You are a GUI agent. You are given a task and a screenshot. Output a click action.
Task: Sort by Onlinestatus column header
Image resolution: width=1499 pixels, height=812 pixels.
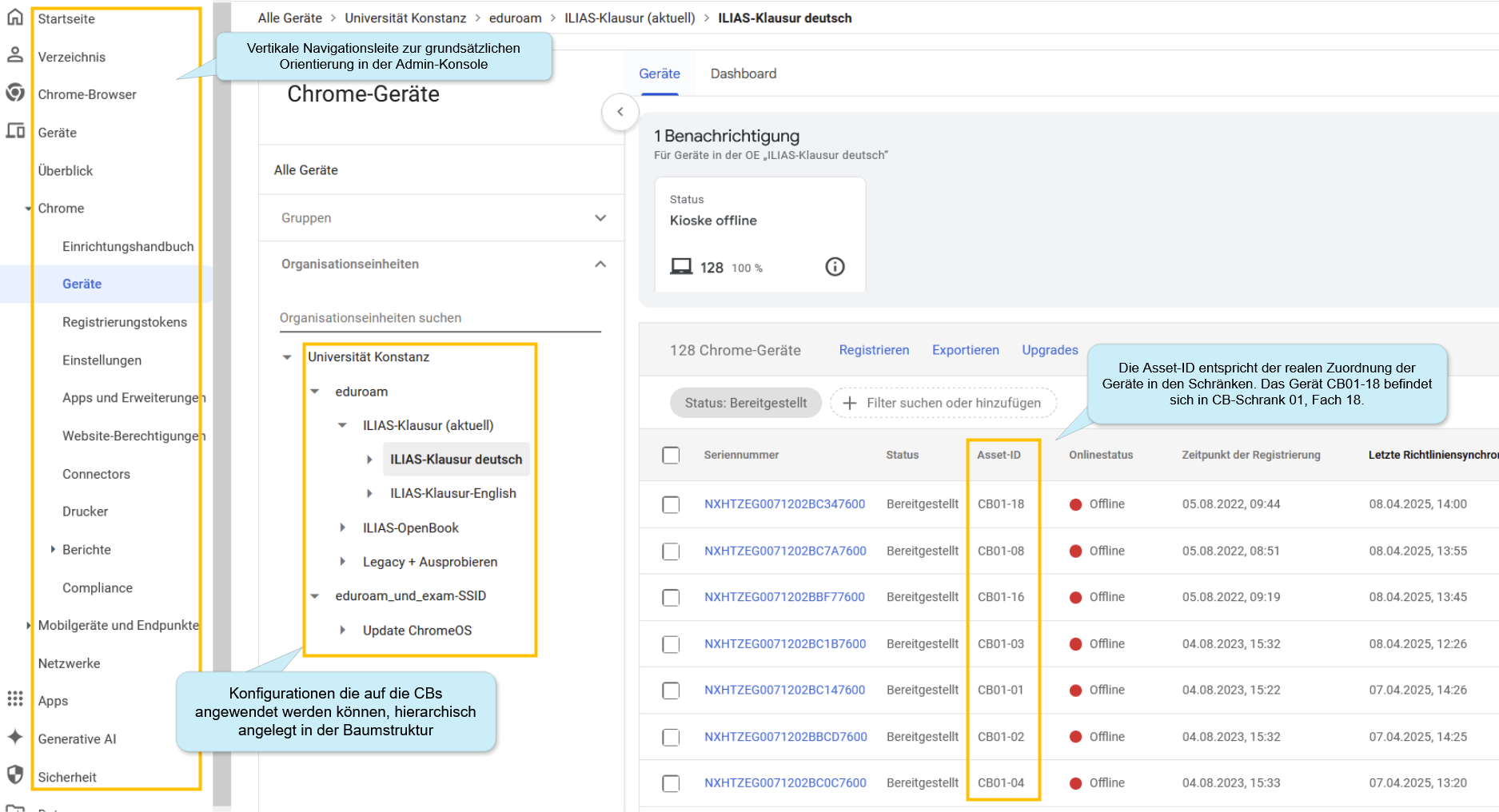click(1101, 455)
